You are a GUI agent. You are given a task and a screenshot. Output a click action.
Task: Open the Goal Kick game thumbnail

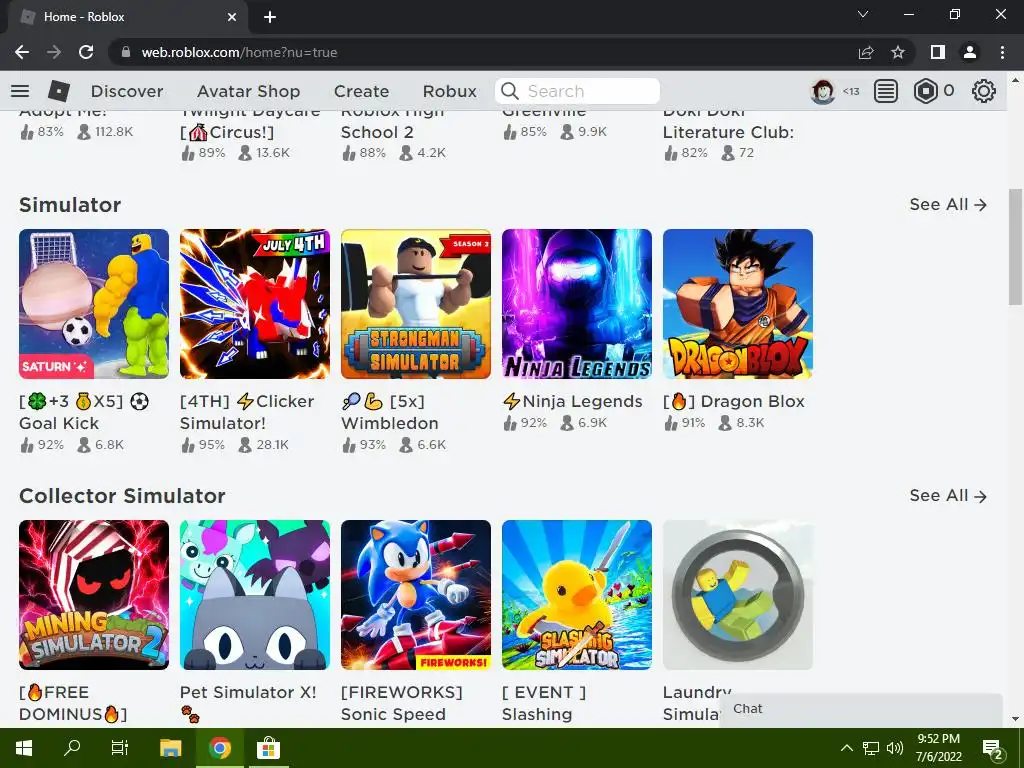click(93, 304)
